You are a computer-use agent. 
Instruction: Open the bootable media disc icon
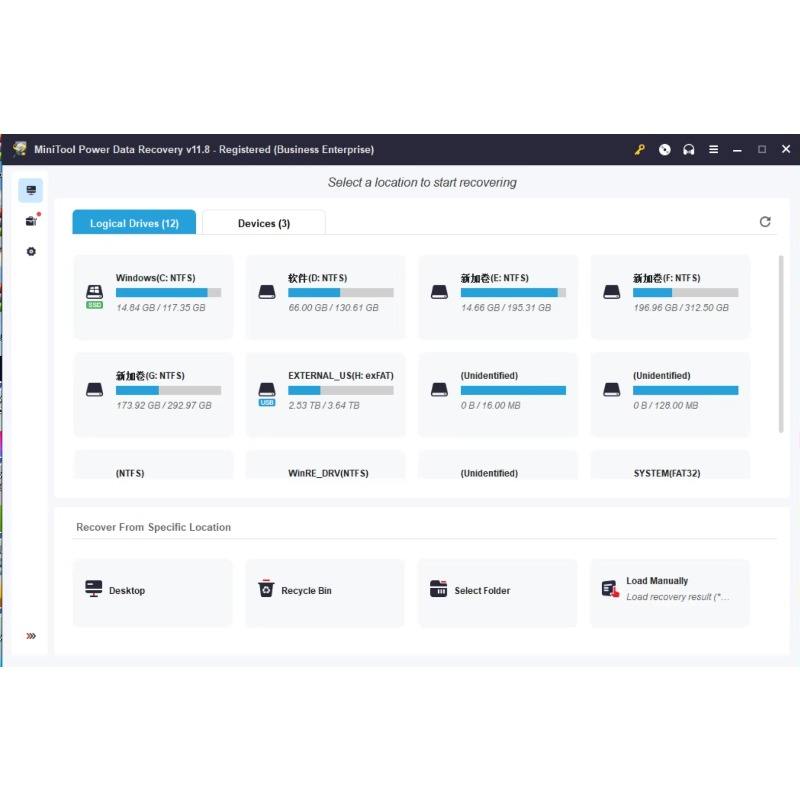pos(665,150)
